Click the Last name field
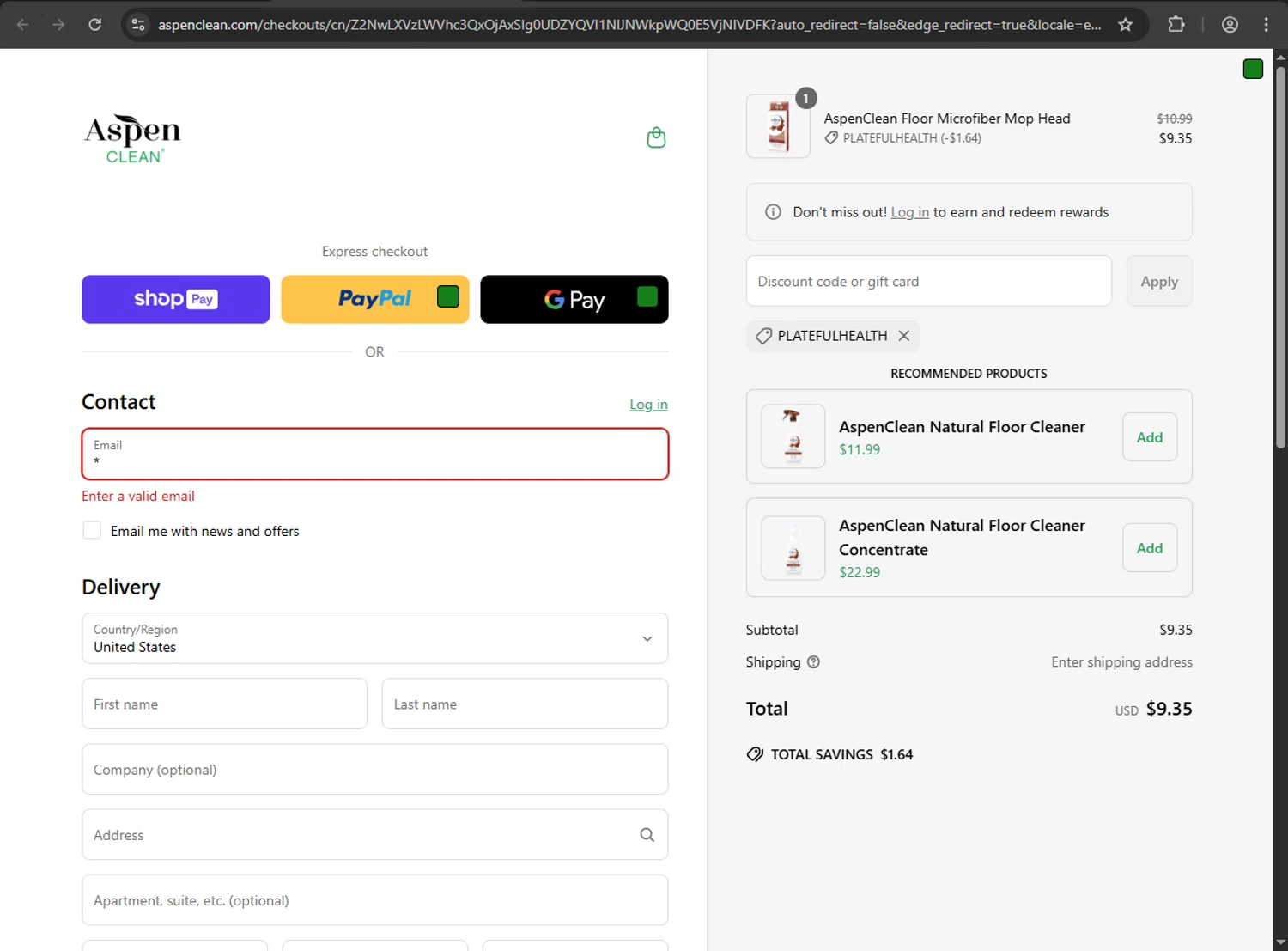Viewport: 1288px width, 951px height. [525, 704]
